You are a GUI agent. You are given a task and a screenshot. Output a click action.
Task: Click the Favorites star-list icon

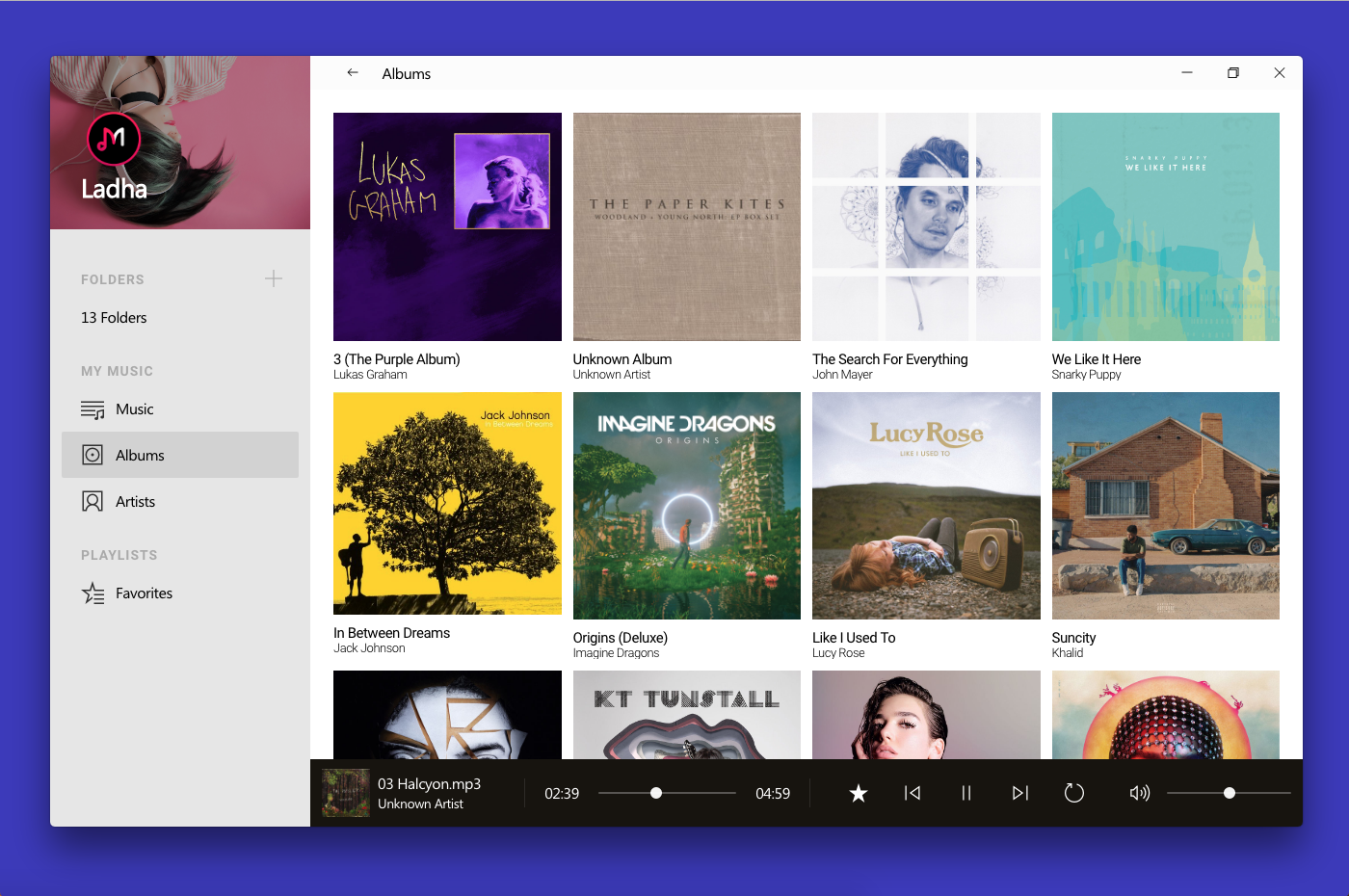93,593
